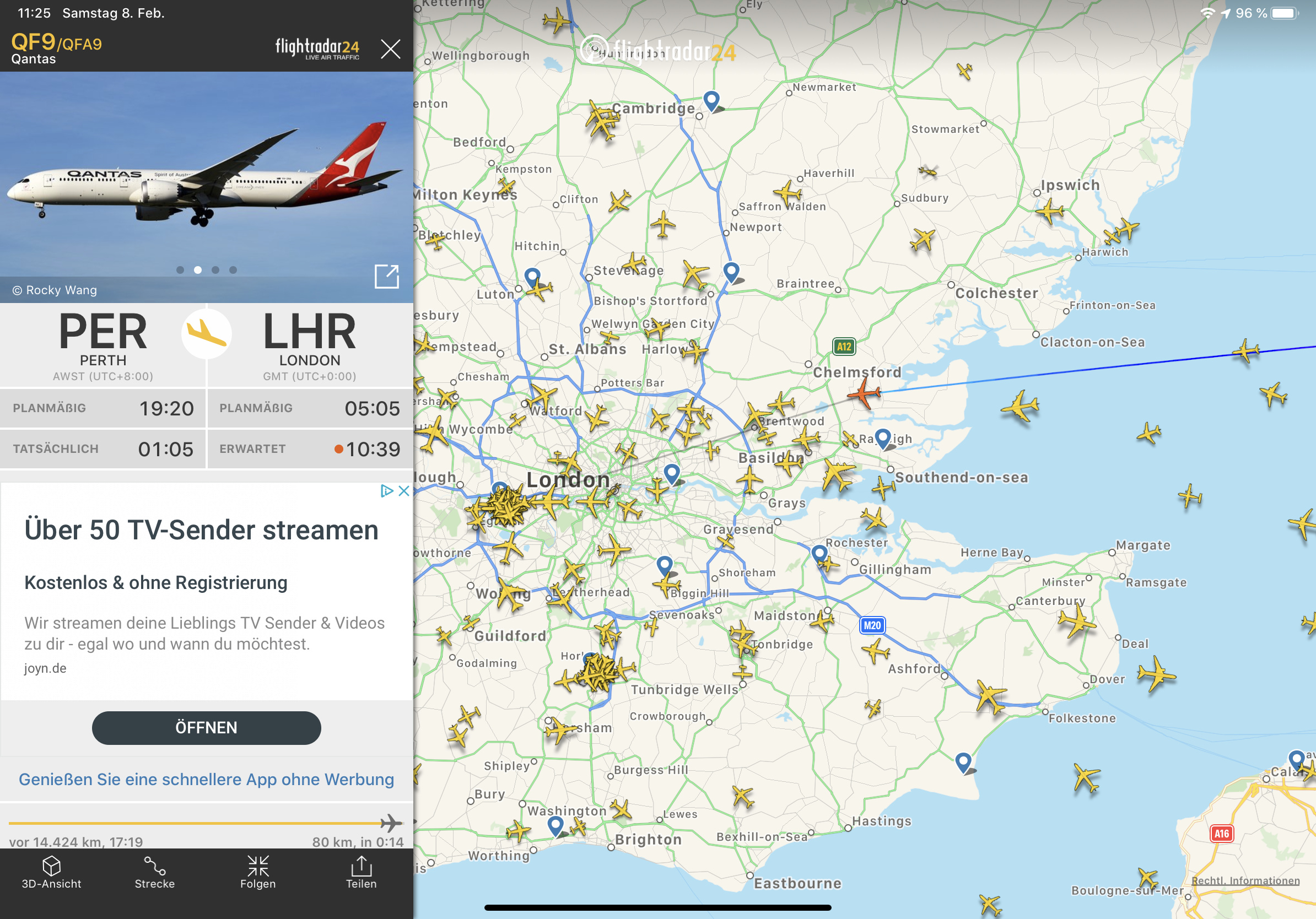Tap the AdChoices triangle icon

[x=387, y=490]
